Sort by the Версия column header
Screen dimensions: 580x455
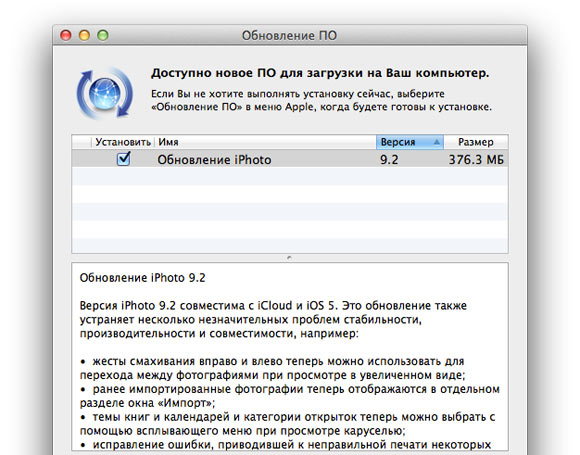pyautogui.click(x=409, y=142)
